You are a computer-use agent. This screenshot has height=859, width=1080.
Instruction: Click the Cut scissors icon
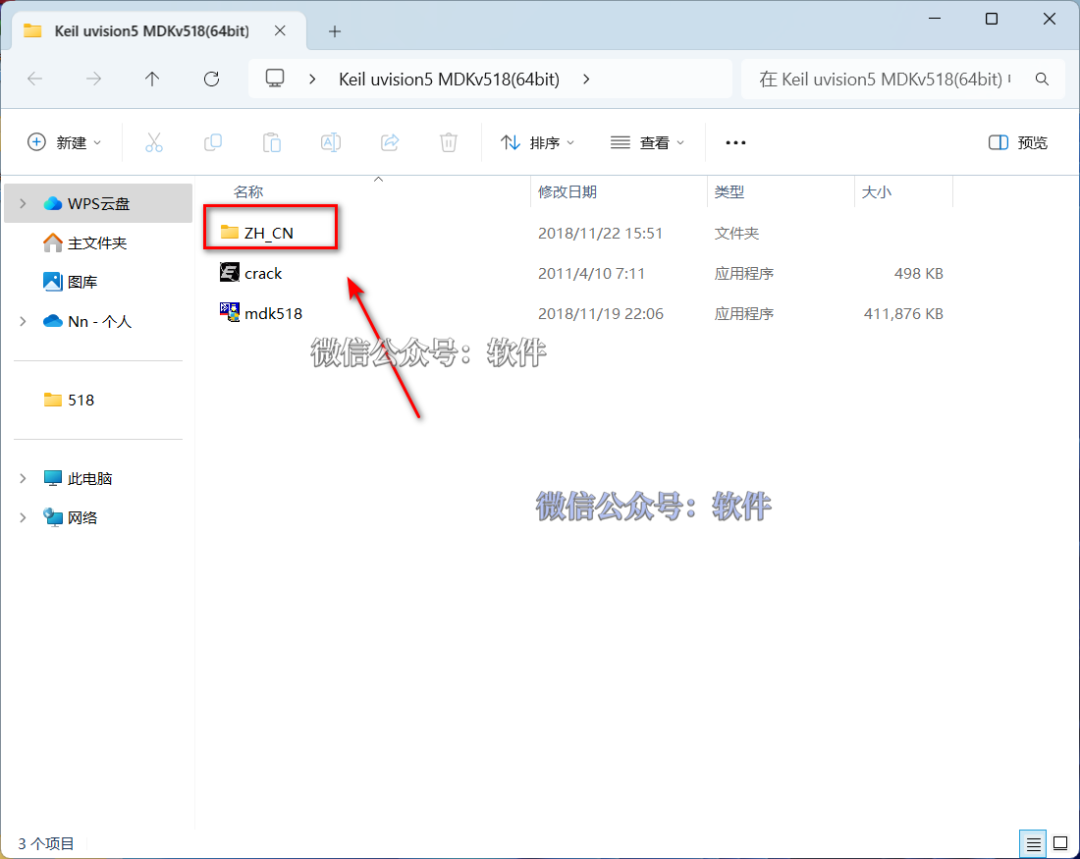[154, 143]
